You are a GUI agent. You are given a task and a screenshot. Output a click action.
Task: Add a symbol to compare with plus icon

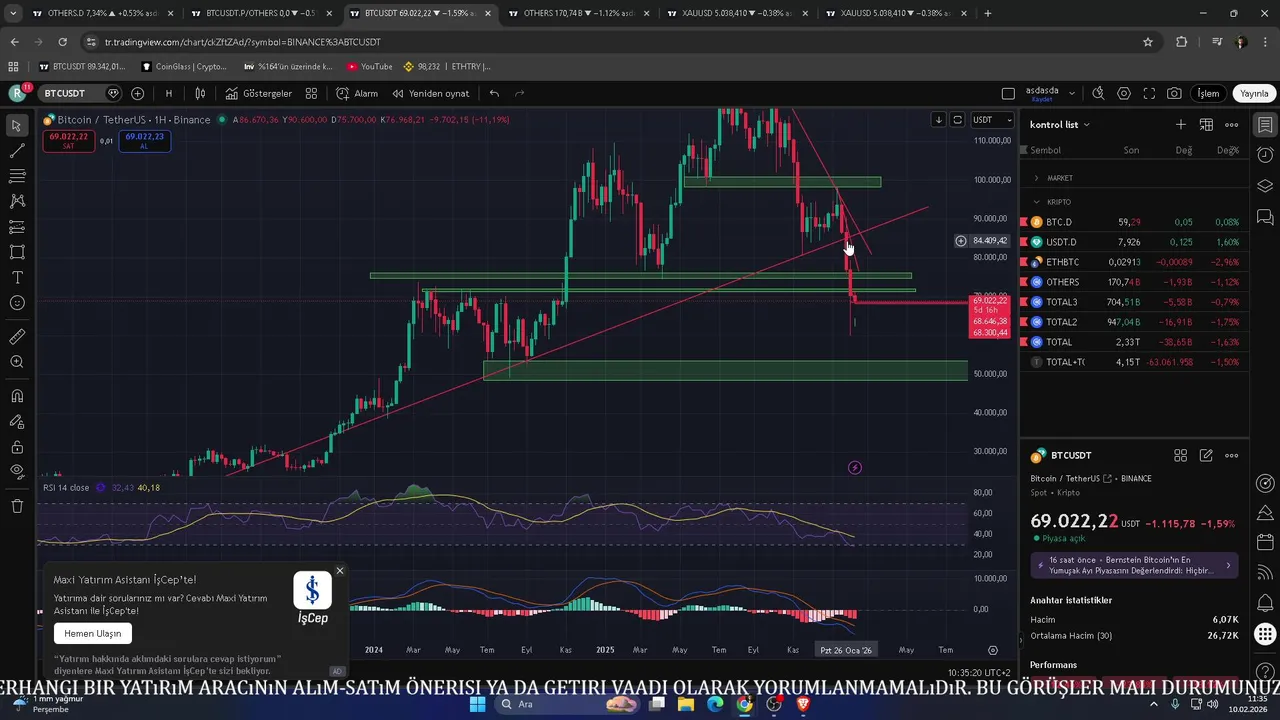(x=137, y=93)
